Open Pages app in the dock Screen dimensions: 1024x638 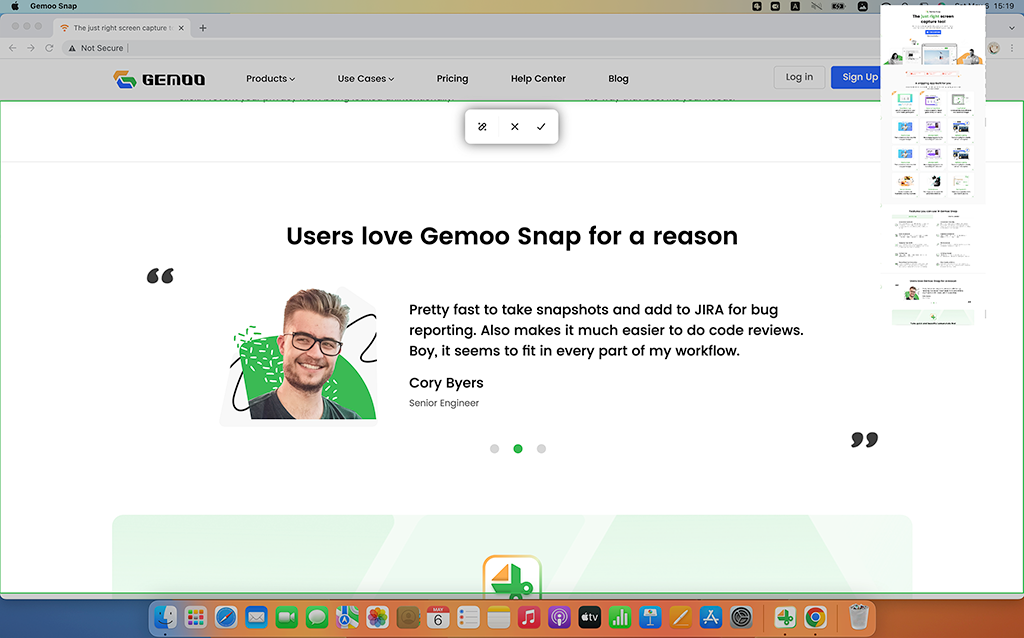pos(680,617)
